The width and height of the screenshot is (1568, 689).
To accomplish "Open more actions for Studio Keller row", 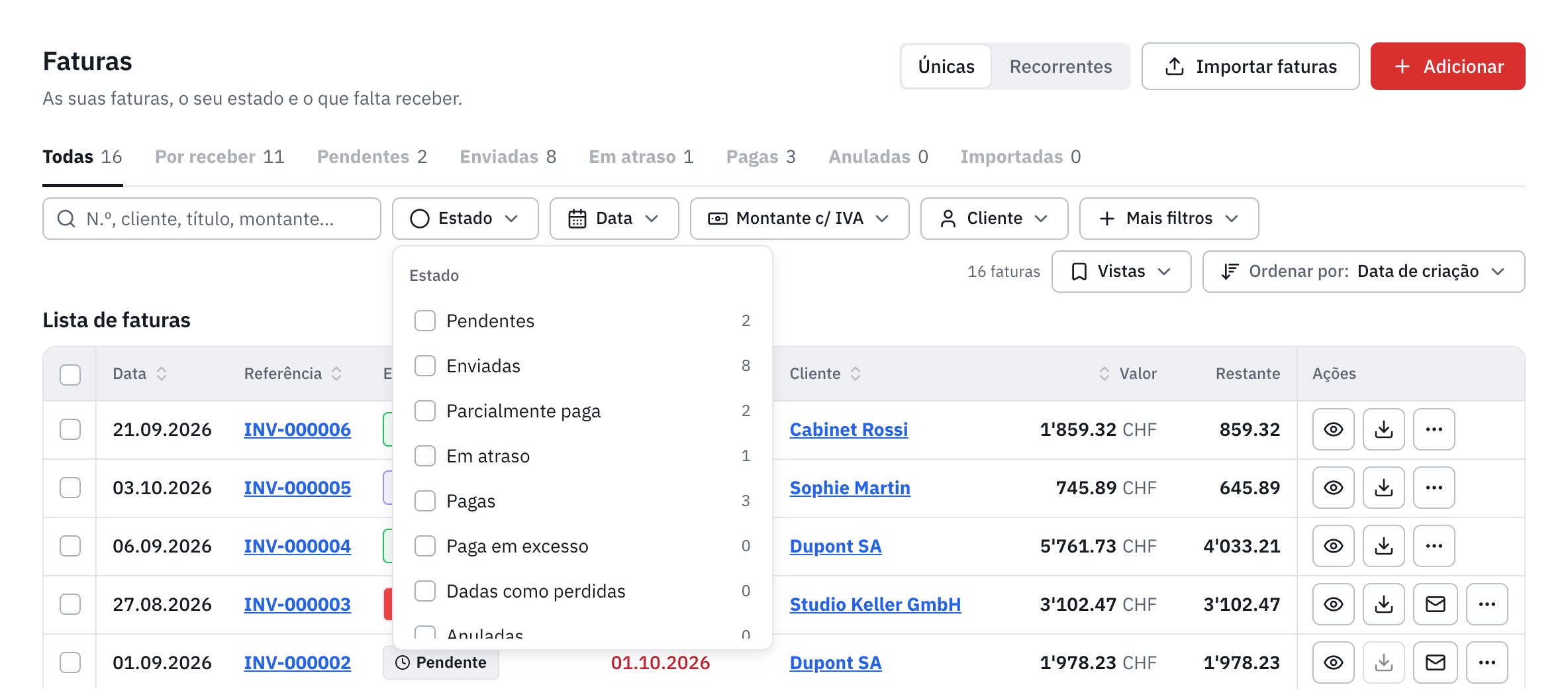I will point(1487,604).
